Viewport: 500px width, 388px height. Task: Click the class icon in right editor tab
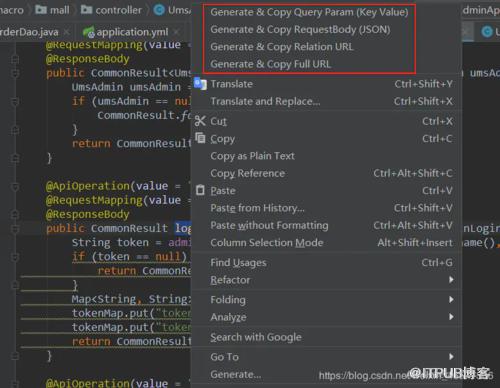(x=487, y=32)
